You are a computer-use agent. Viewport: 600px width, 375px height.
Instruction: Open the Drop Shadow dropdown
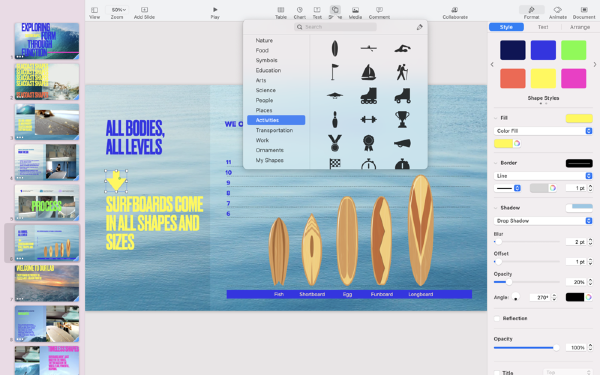tap(543, 221)
